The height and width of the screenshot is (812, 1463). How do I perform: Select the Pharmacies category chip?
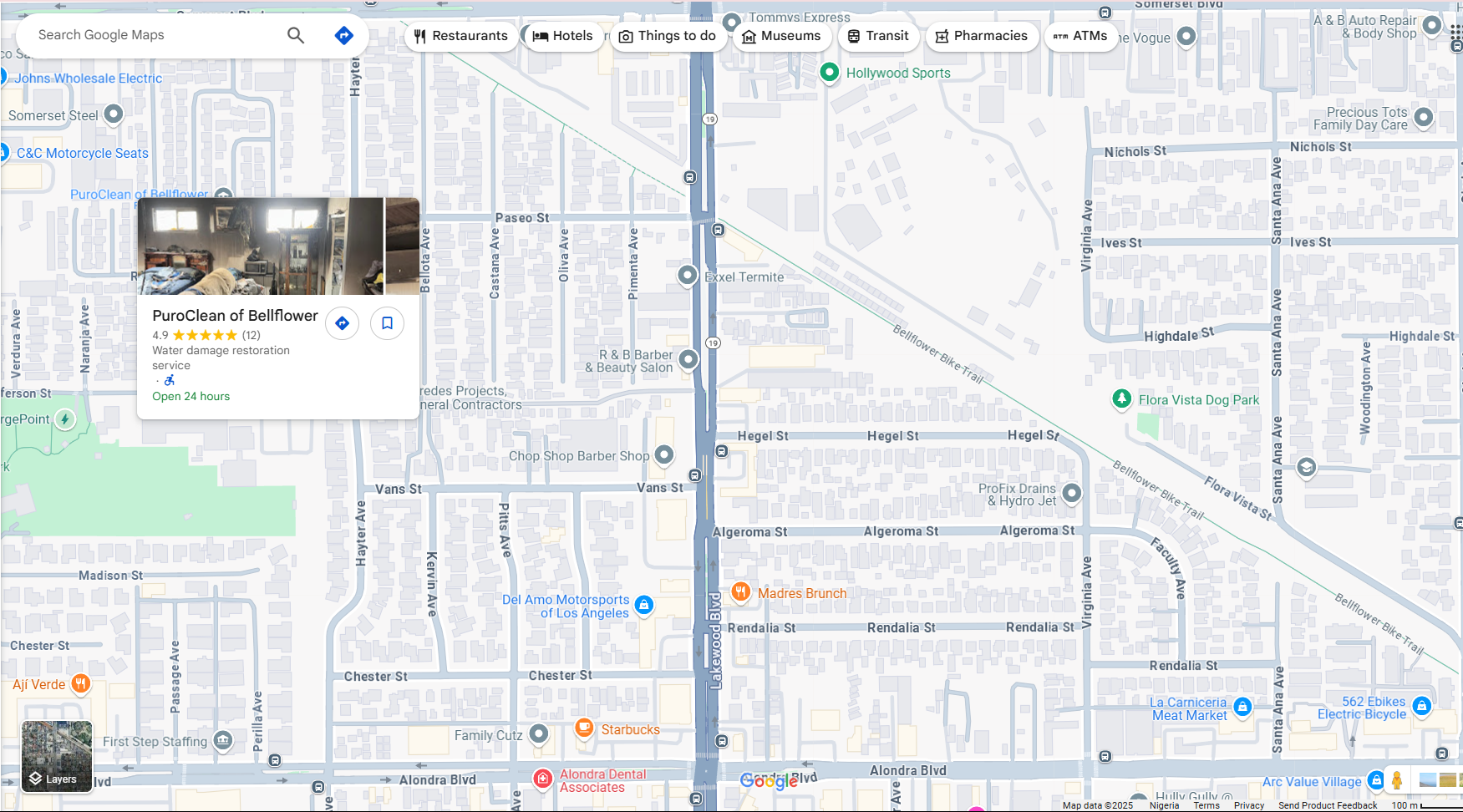pyautogui.click(x=982, y=36)
